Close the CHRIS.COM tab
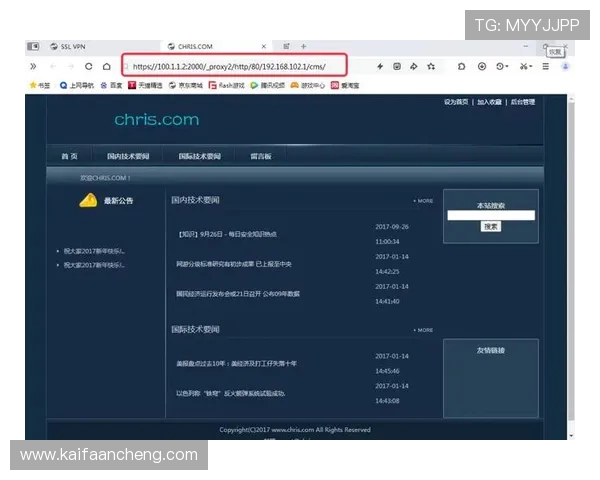This screenshot has height=480, width=600. [264, 47]
